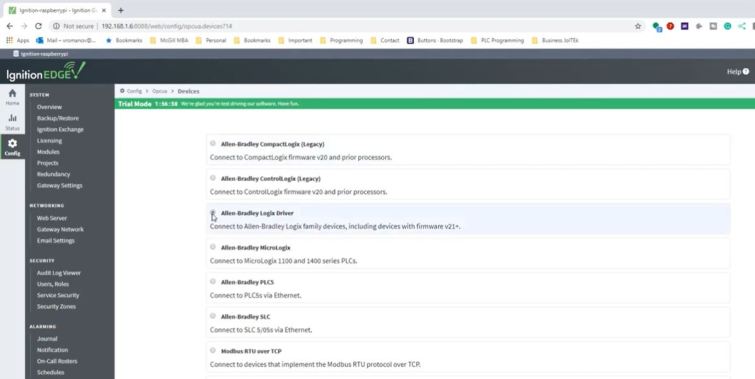
Task: Select Allen-Bradley Logix Driver radio button
Action: pyautogui.click(x=213, y=212)
